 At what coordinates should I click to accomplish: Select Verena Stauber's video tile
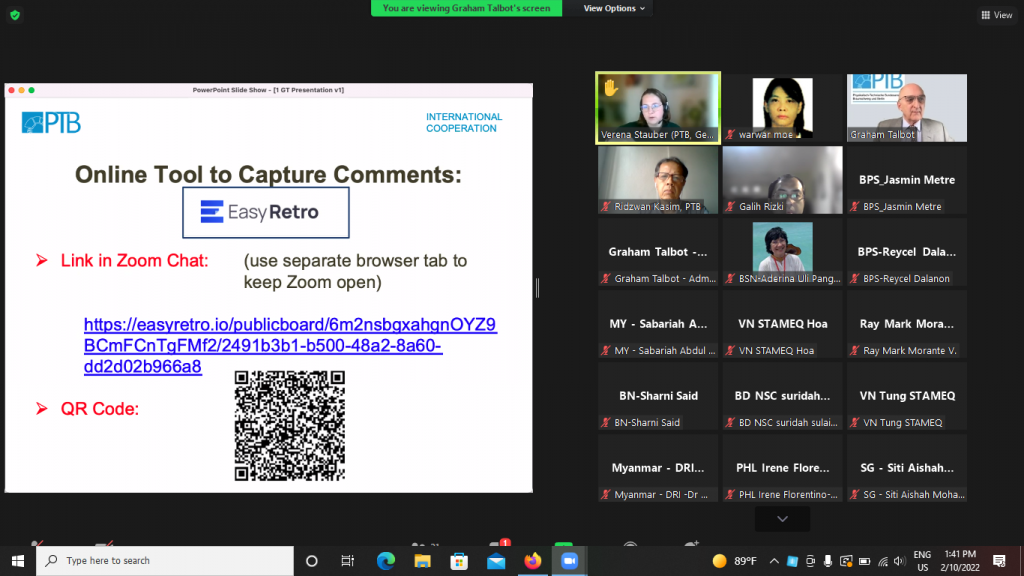pyautogui.click(x=658, y=108)
